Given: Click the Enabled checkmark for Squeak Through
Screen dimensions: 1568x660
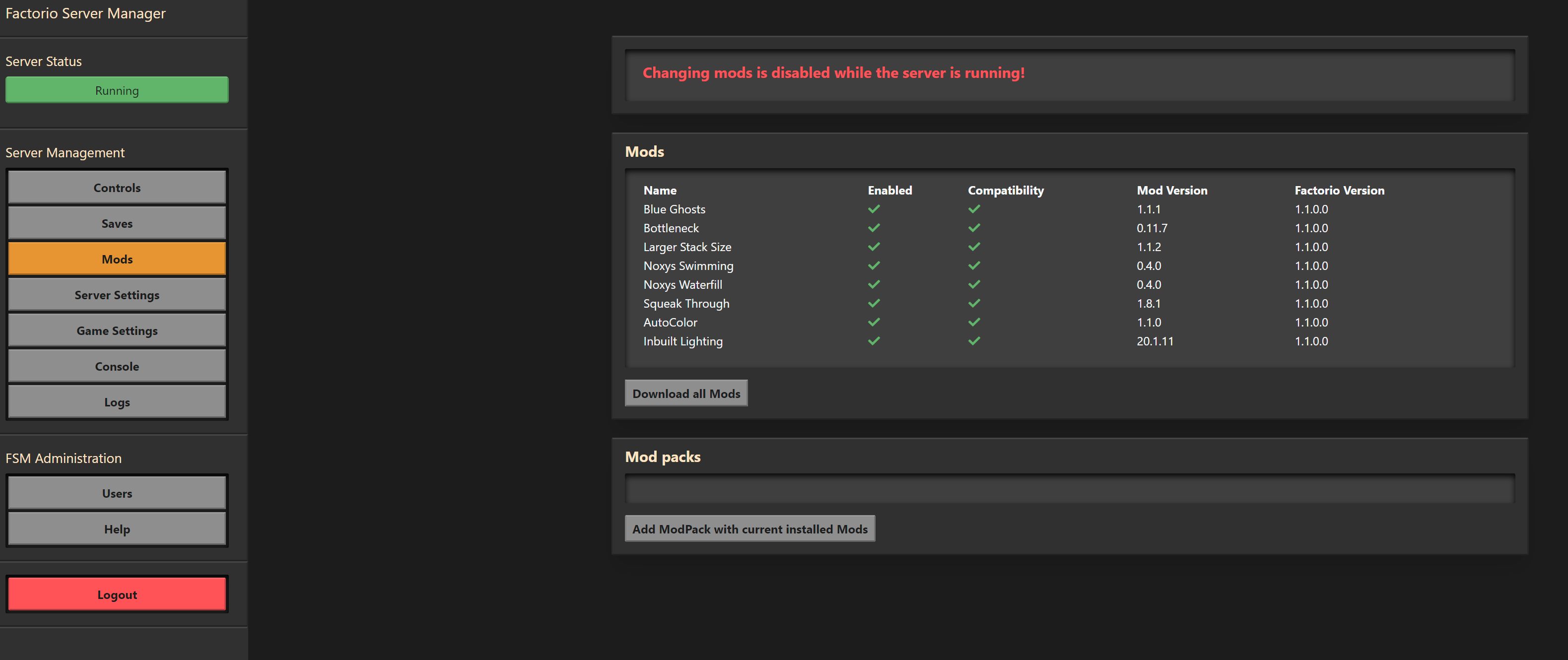Looking at the screenshot, I should click(874, 303).
